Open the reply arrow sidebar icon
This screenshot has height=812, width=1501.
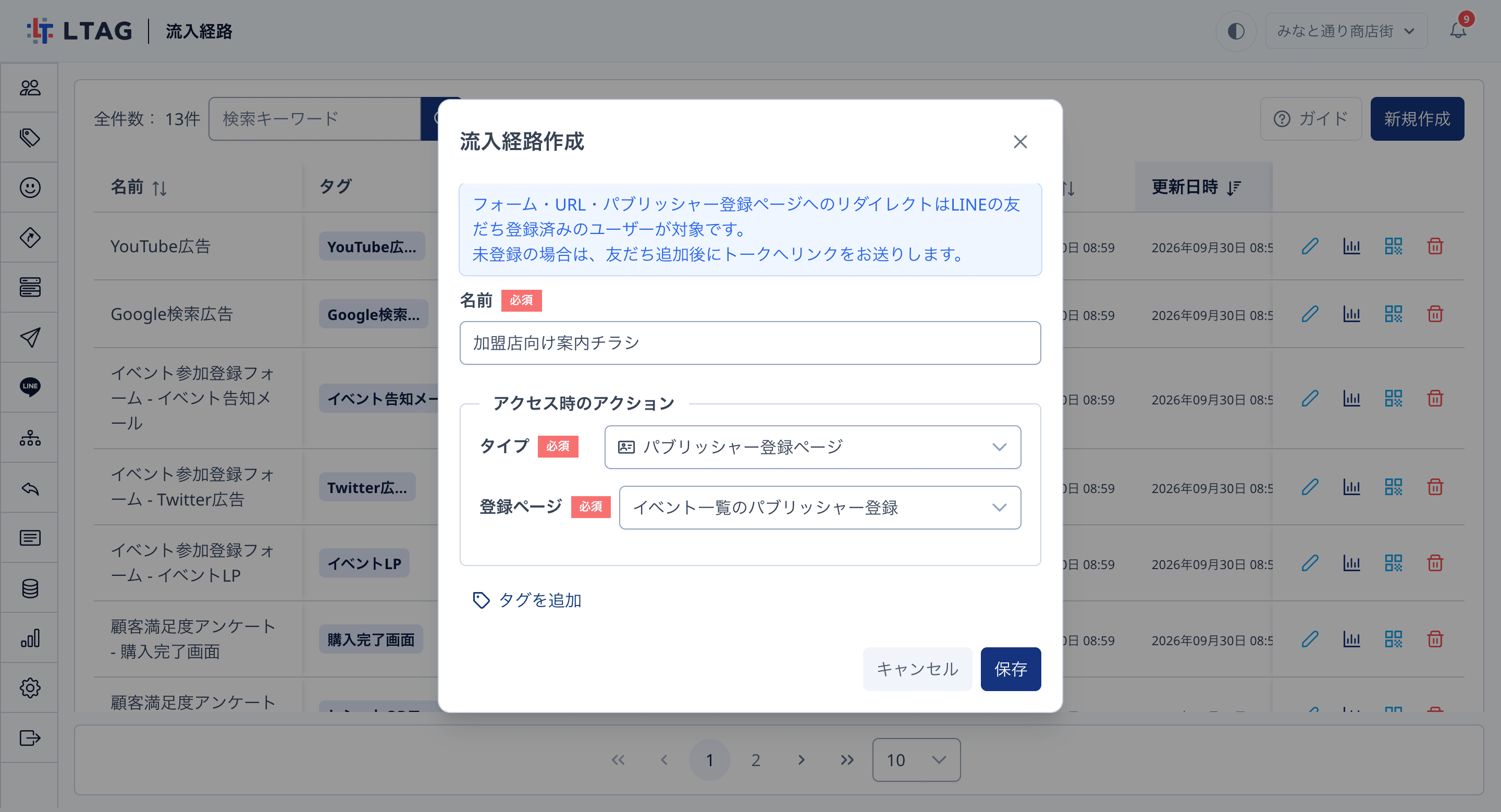[30, 488]
